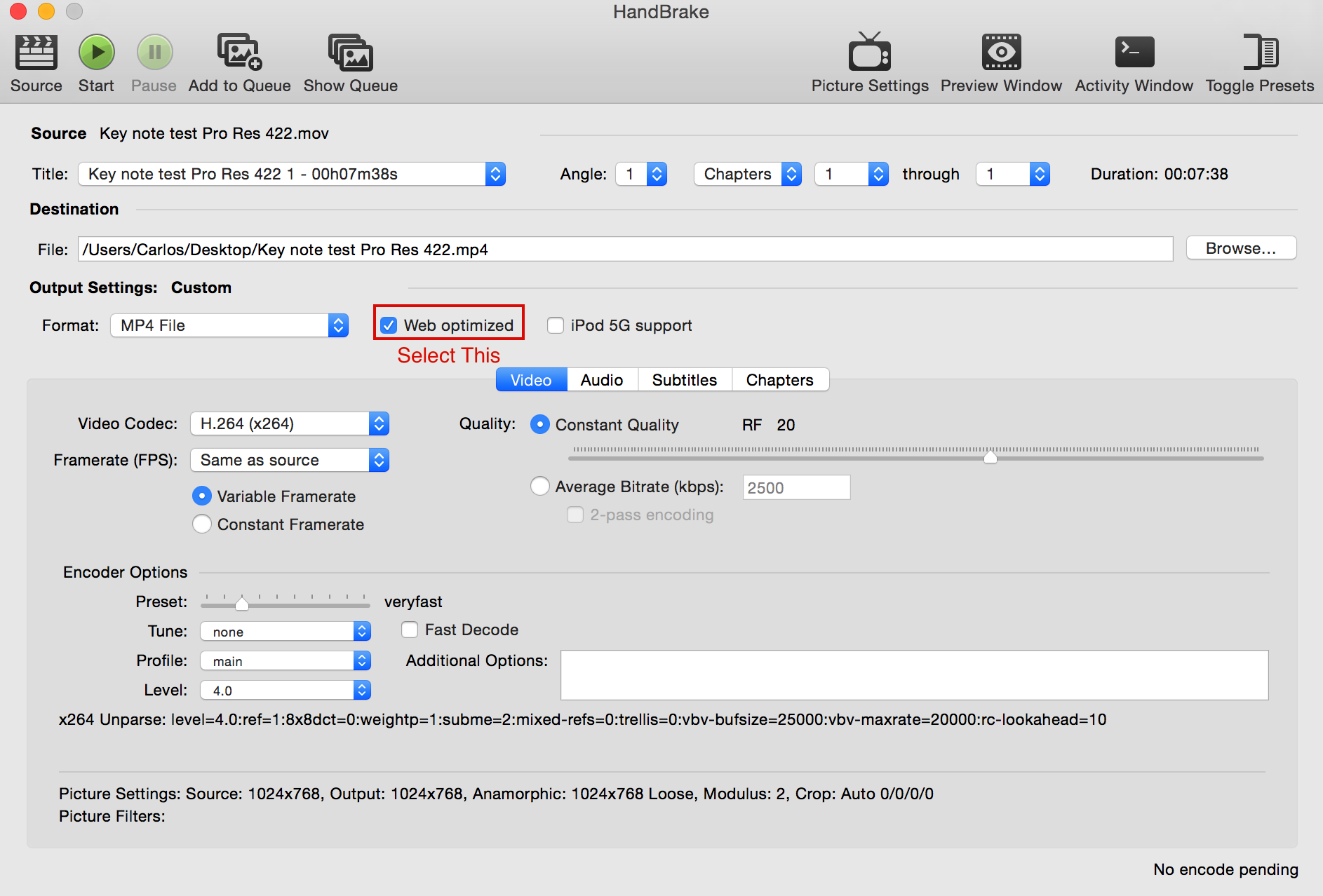Viewport: 1323px width, 896px height.
Task: Click the veryfast preset label
Action: (413, 602)
